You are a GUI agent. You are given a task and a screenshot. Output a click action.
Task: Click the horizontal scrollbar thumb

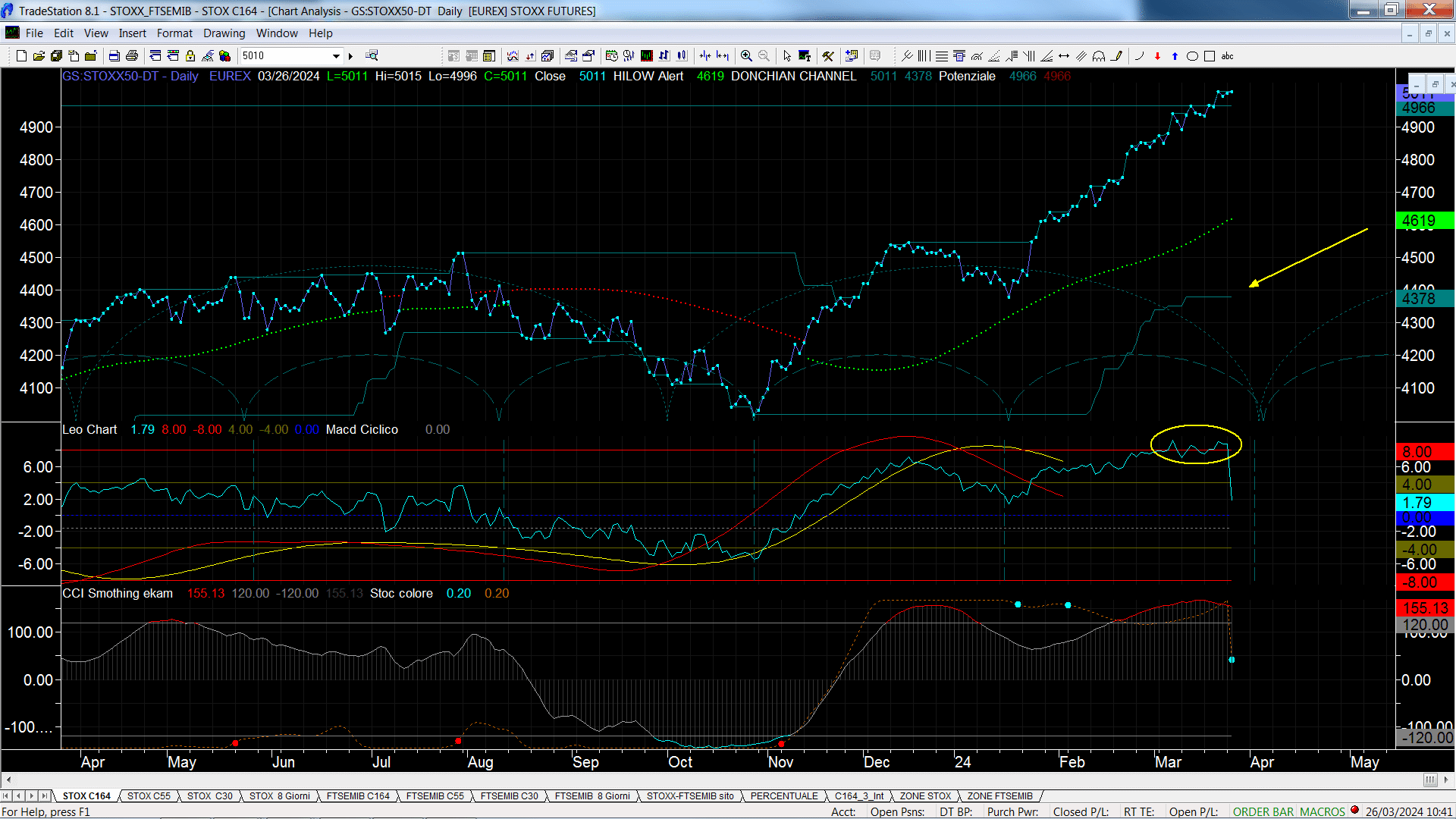coord(1430,780)
